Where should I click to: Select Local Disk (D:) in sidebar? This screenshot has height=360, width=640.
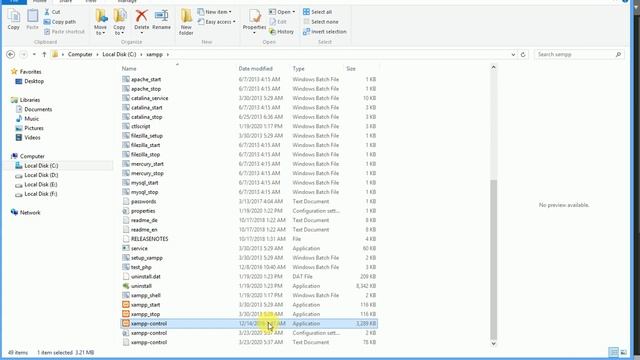37,175
